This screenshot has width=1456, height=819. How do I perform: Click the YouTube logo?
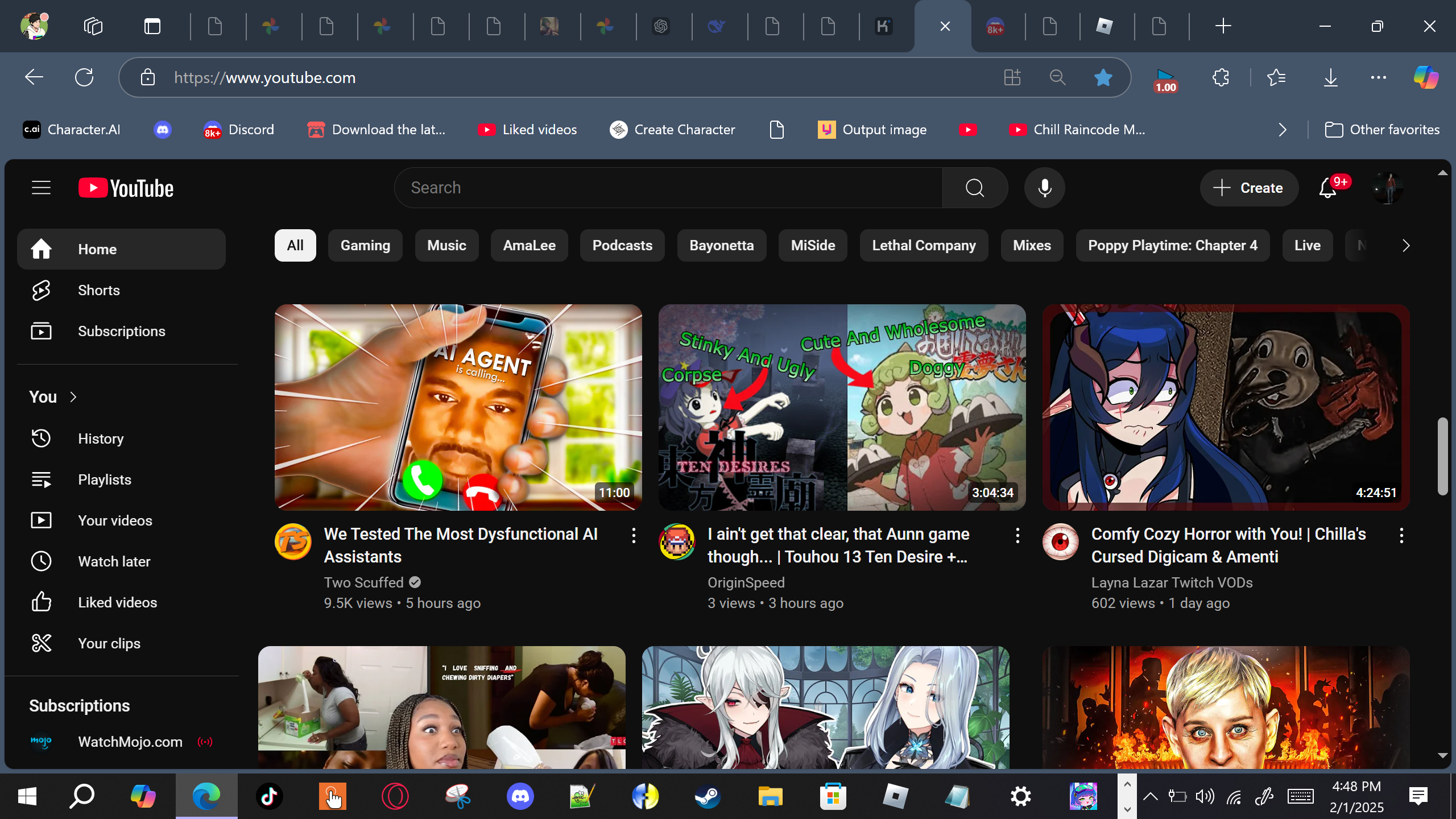click(x=126, y=188)
